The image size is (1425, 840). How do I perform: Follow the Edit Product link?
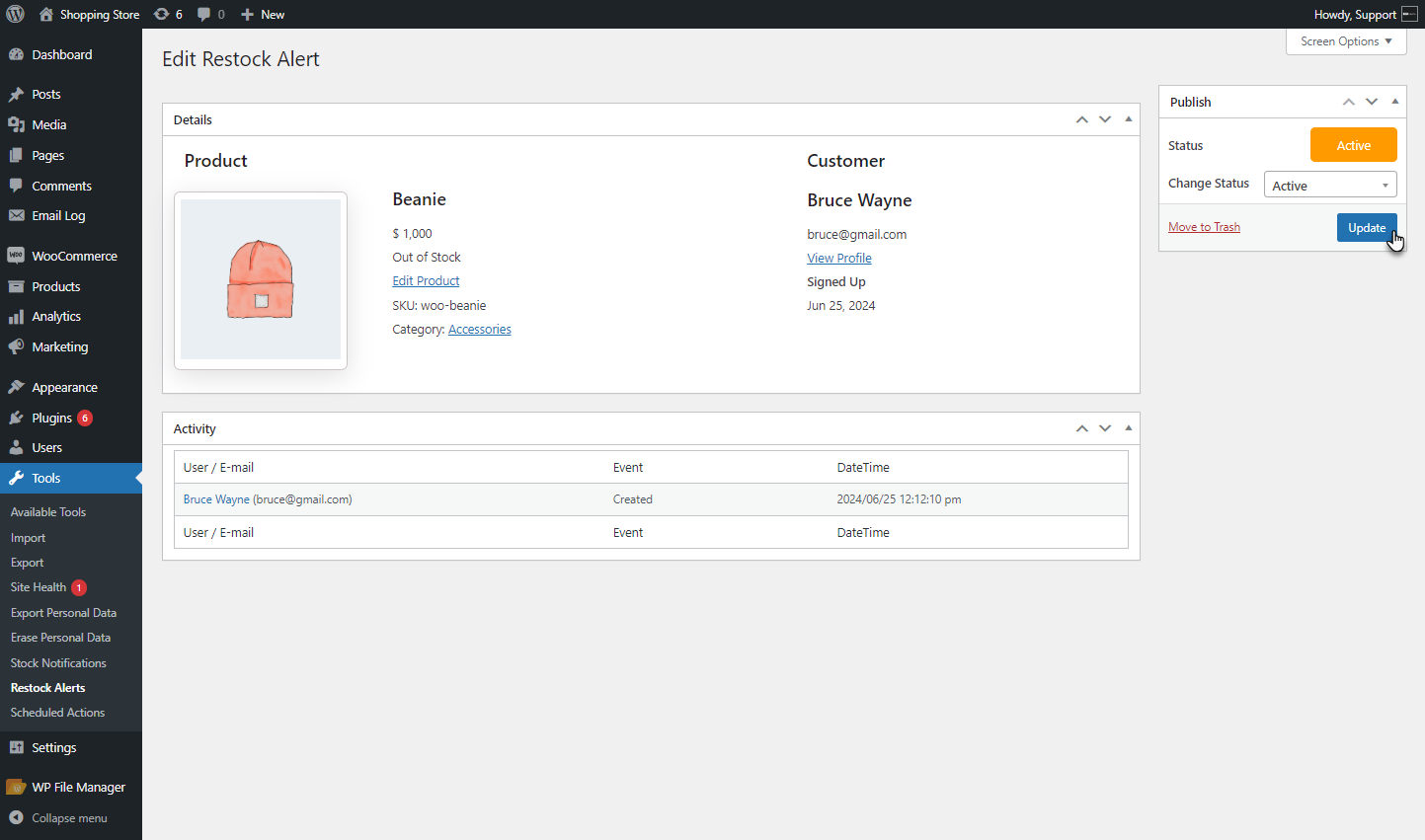[x=426, y=281]
